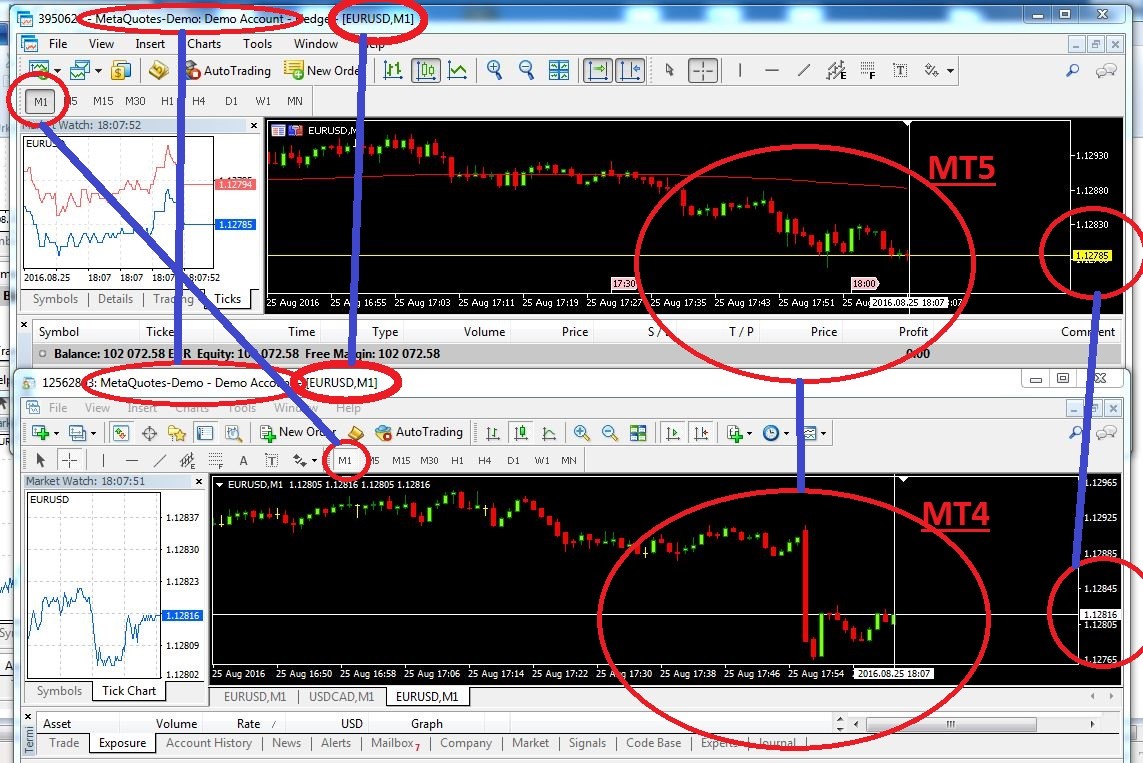
Task: Expand one-click trading triangle on MT4 chart
Action: pos(219,484)
